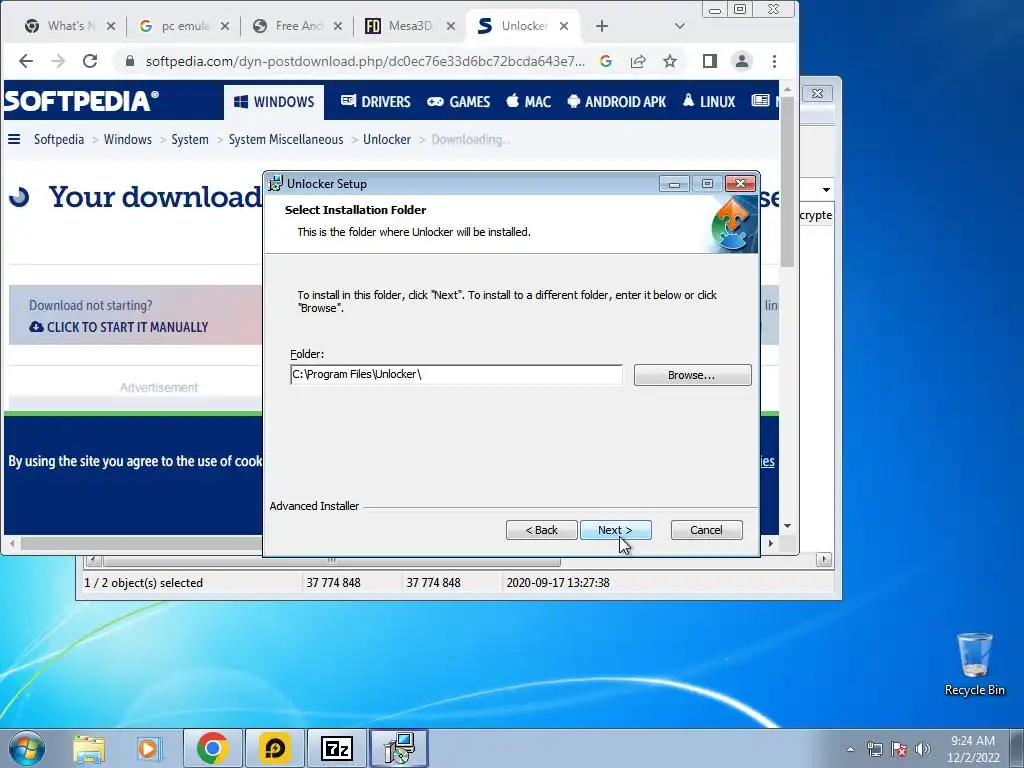Click network tray icon

pyautogui.click(x=874, y=749)
